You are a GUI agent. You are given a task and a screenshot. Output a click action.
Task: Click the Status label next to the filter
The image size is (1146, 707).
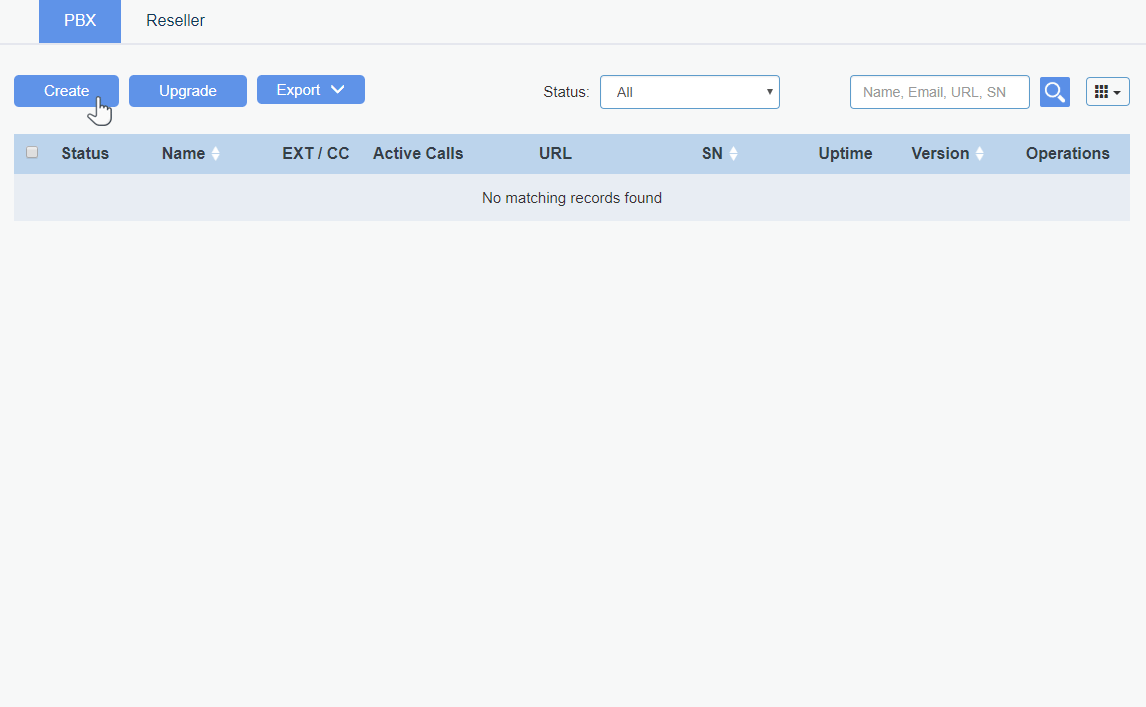566,91
